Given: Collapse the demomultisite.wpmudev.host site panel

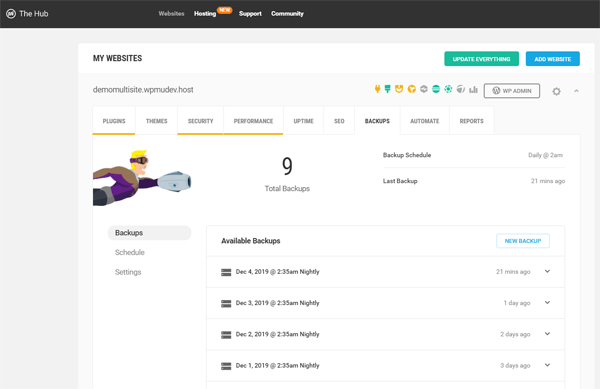Looking at the screenshot, I should [576, 91].
